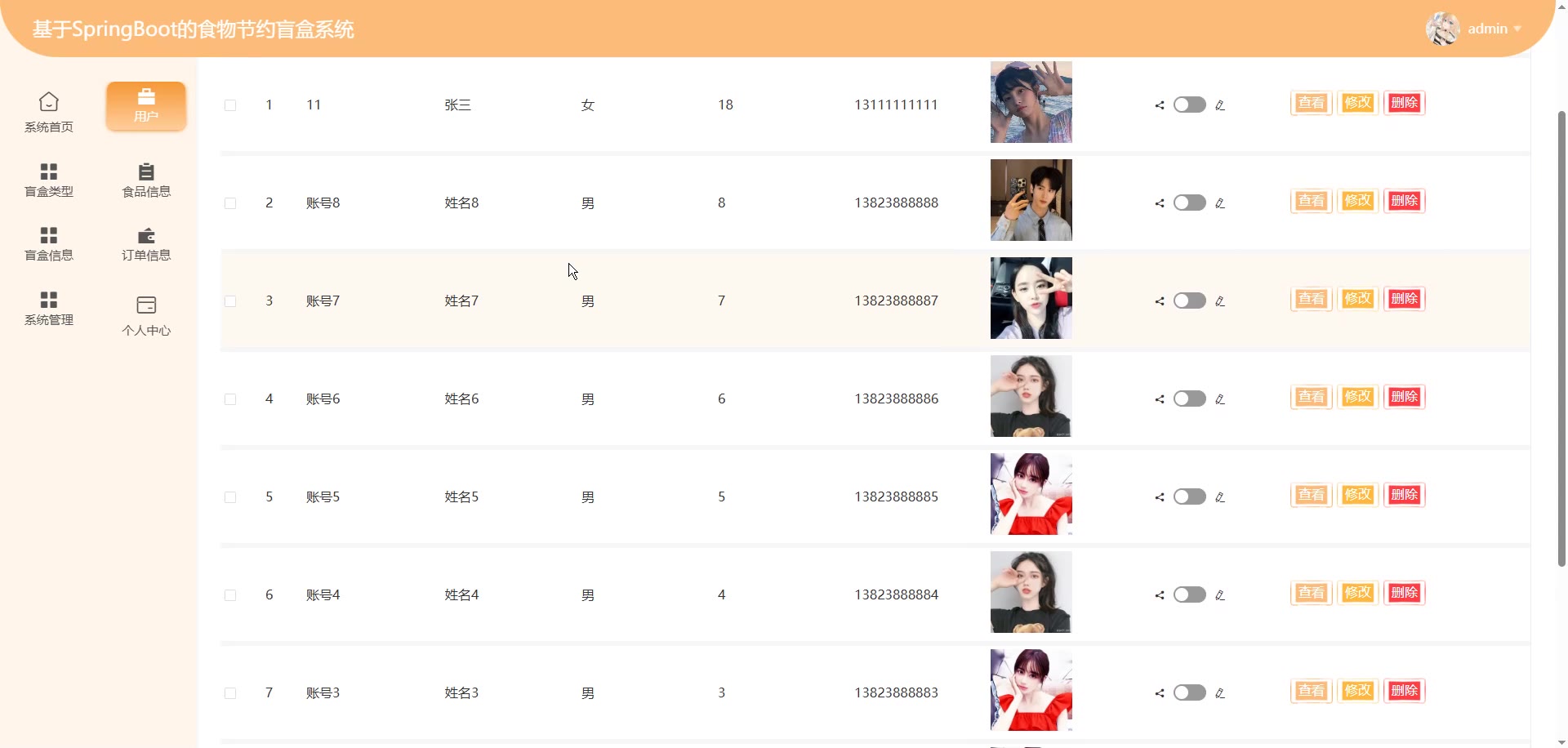This screenshot has height=748, width=1568.
Task: Open the 系统首页 home icon
Action: click(x=49, y=103)
